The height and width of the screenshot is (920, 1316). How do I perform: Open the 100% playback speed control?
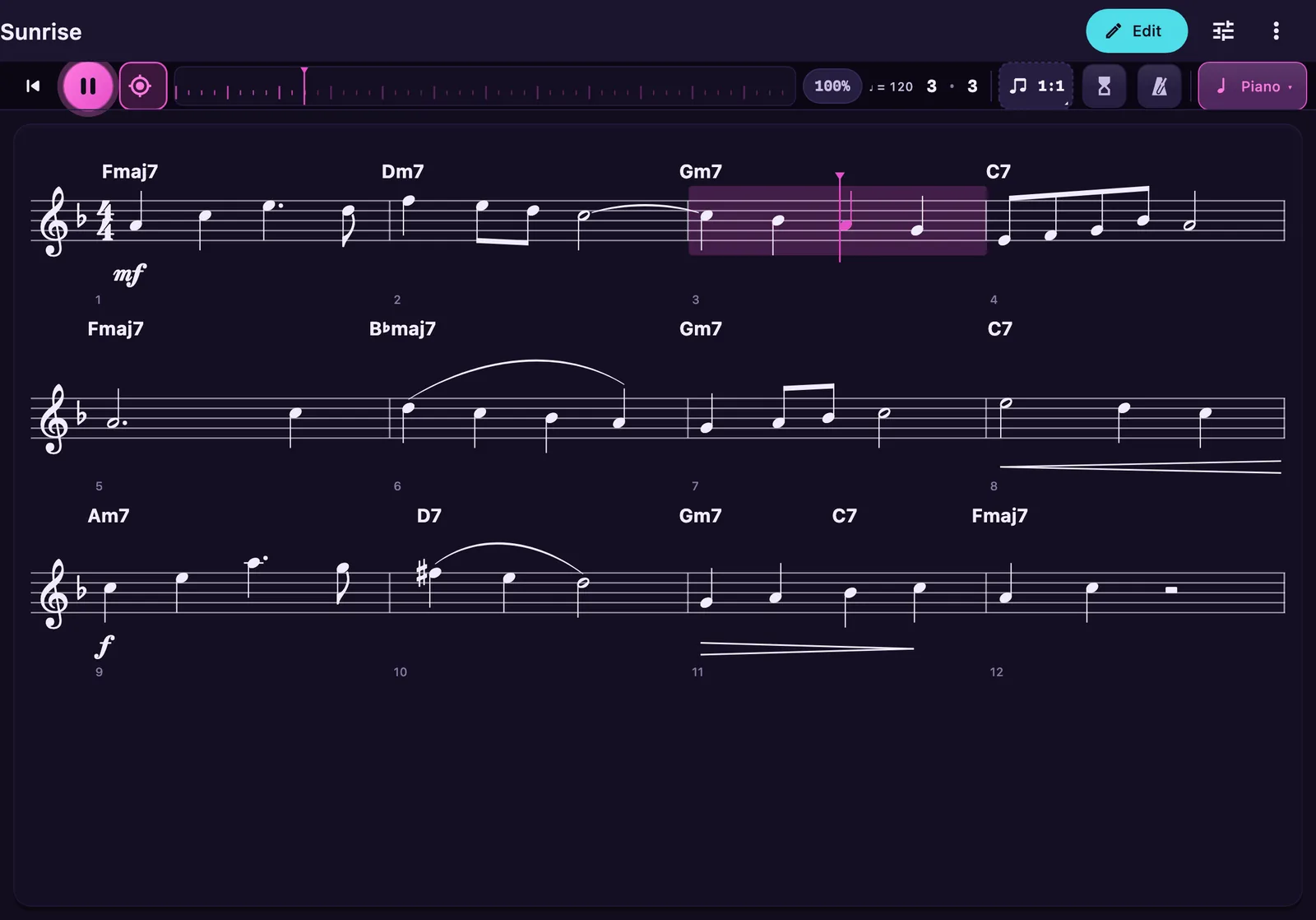[x=832, y=86]
